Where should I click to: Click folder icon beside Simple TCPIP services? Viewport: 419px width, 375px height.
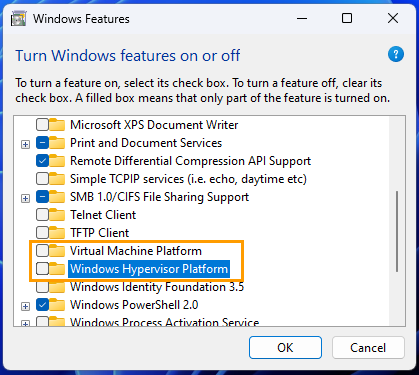coord(57,179)
